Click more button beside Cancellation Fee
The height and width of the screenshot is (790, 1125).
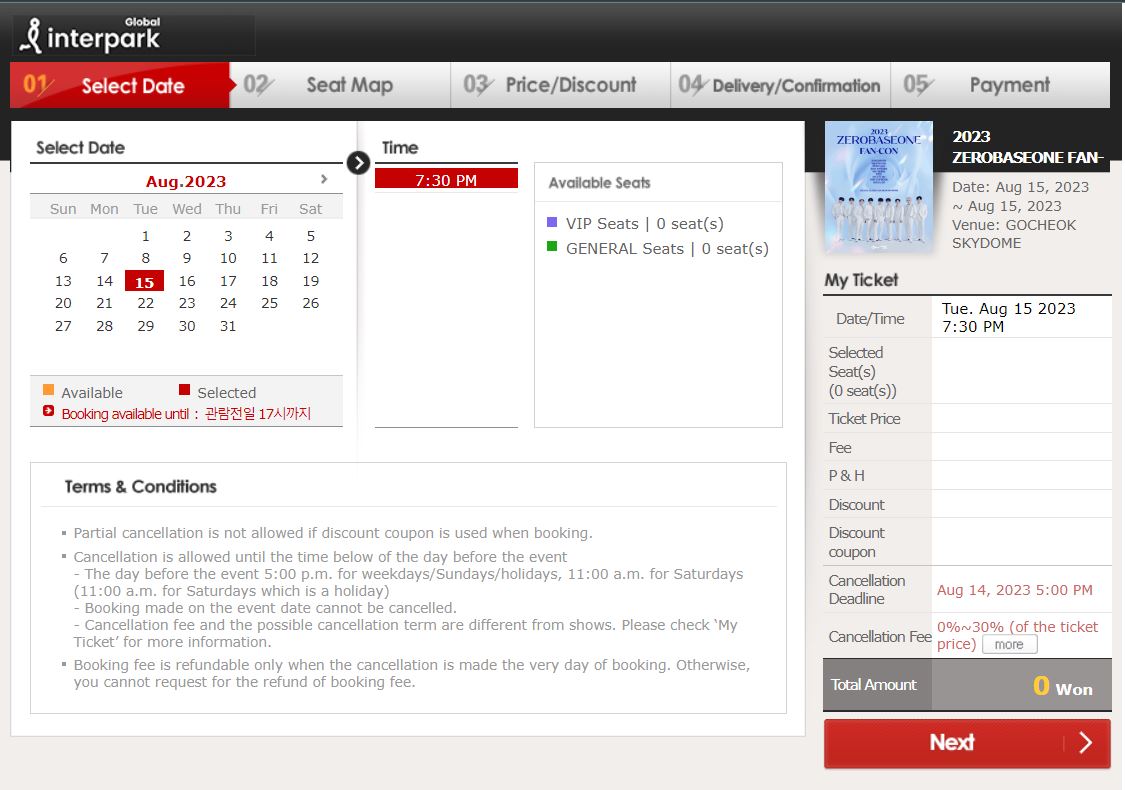click(1009, 644)
